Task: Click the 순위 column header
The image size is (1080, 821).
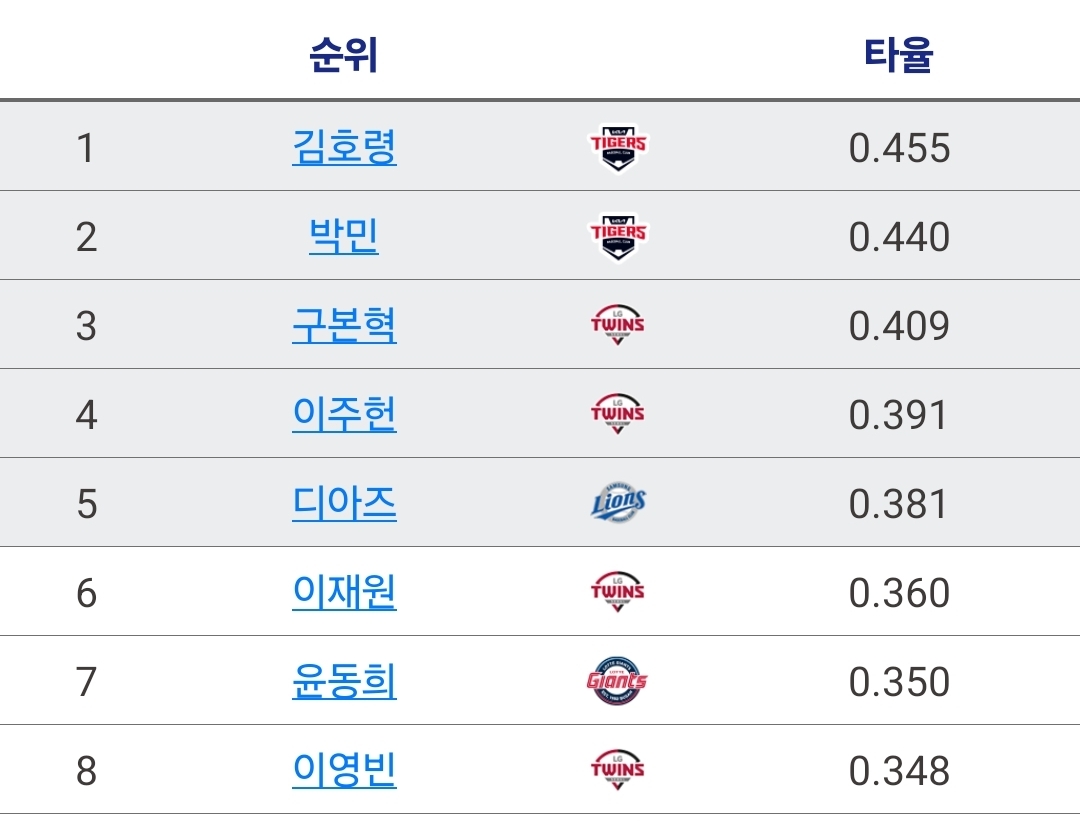Action: tap(344, 54)
